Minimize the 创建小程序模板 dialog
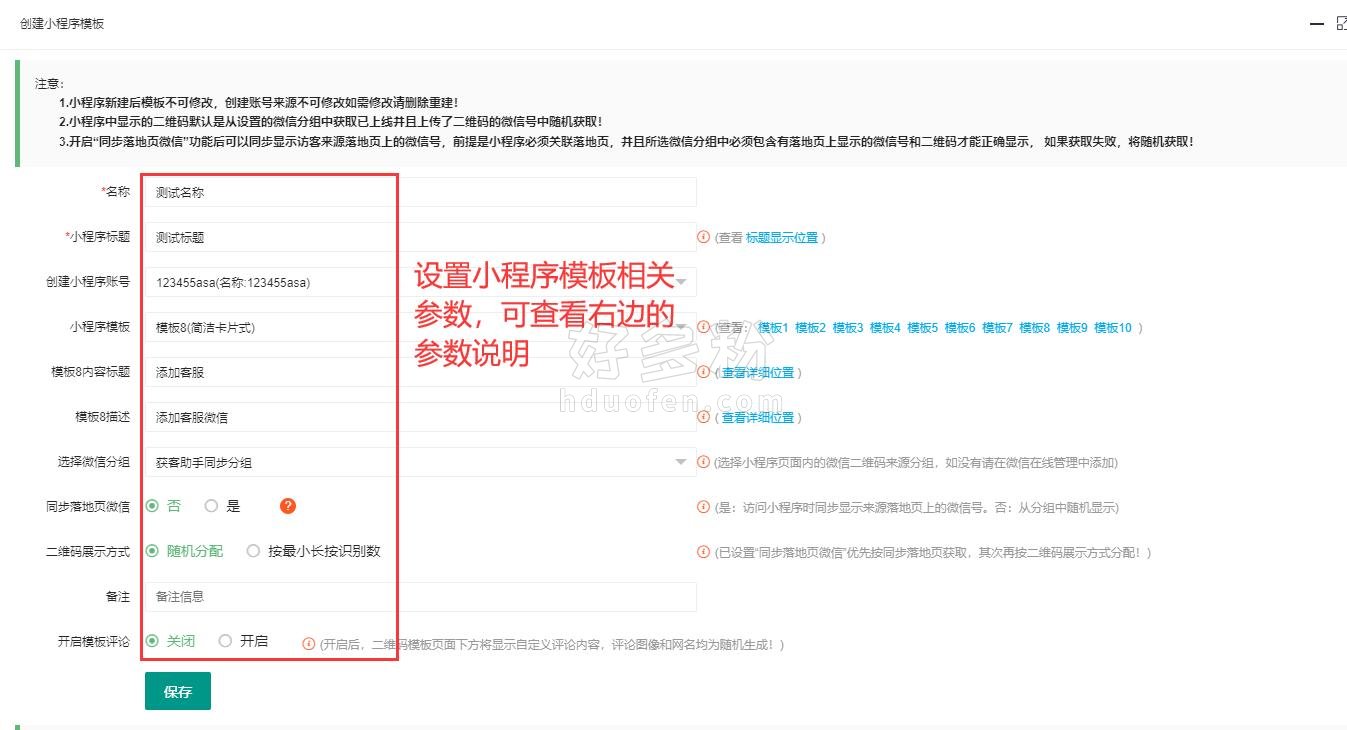 [x=1315, y=24]
